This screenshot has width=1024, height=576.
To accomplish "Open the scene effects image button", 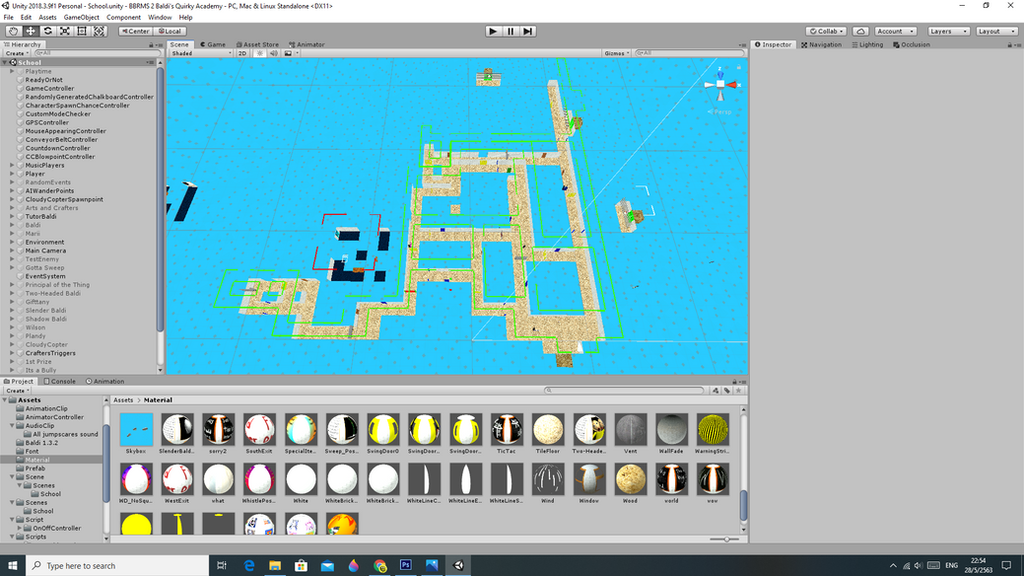I will [x=288, y=54].
